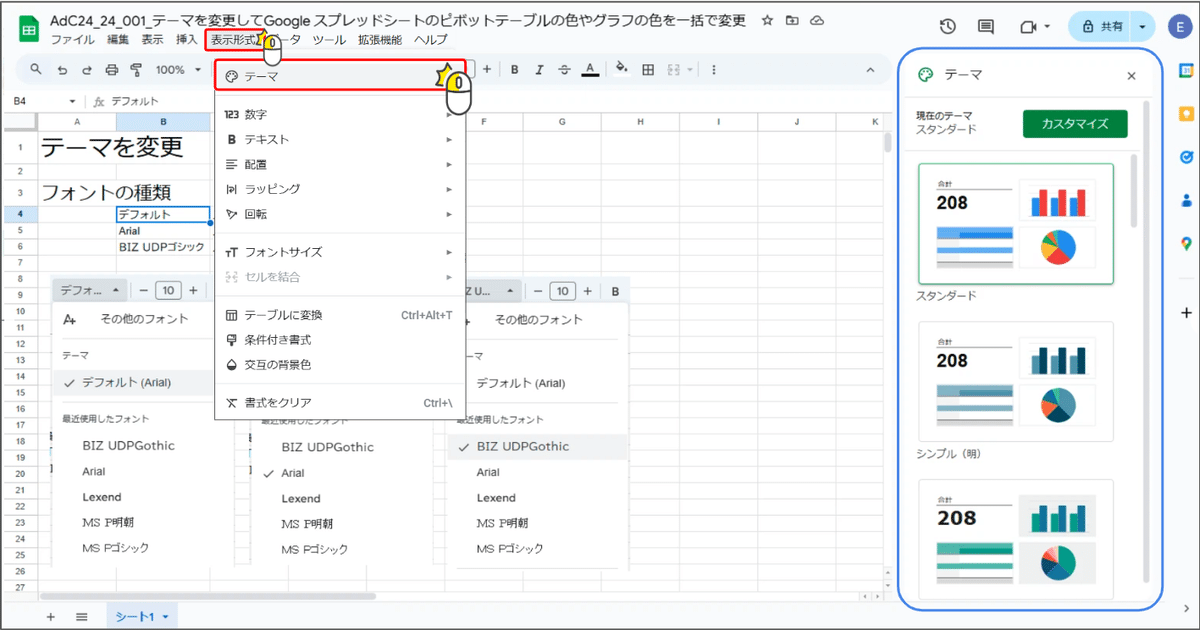Screen dimensions: 1200x630
Task: Choose 交互の背景色 menu entry
Action: click(x=340, y=365)
